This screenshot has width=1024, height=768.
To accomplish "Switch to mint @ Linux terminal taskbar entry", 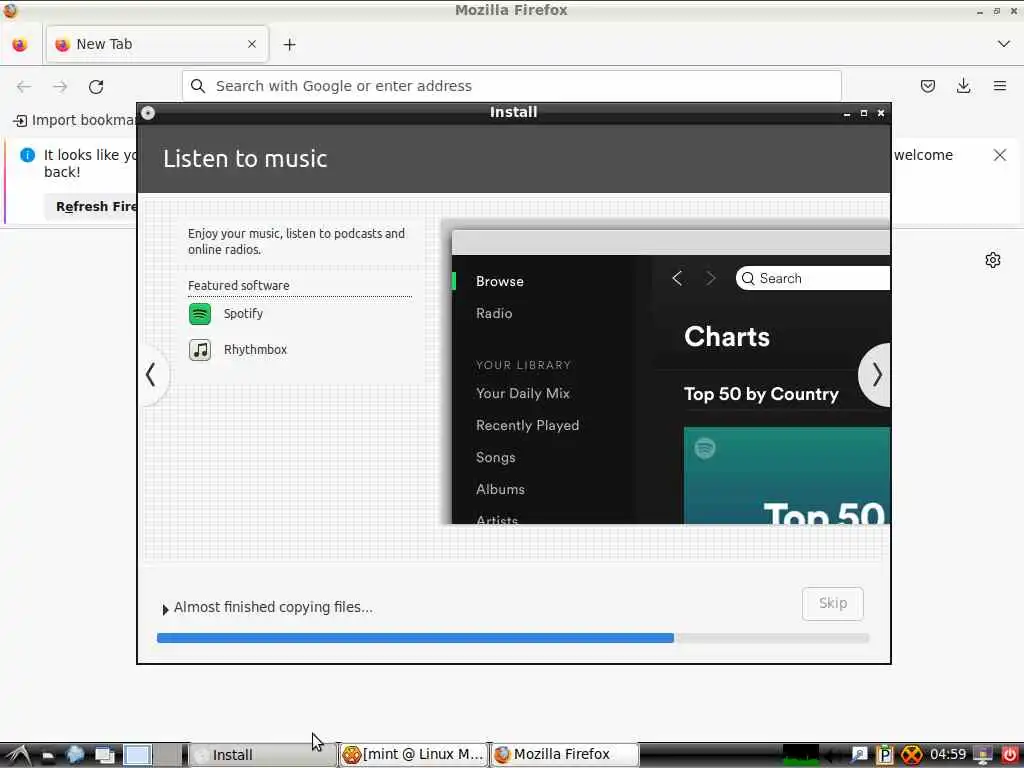I will click(414, 755).
